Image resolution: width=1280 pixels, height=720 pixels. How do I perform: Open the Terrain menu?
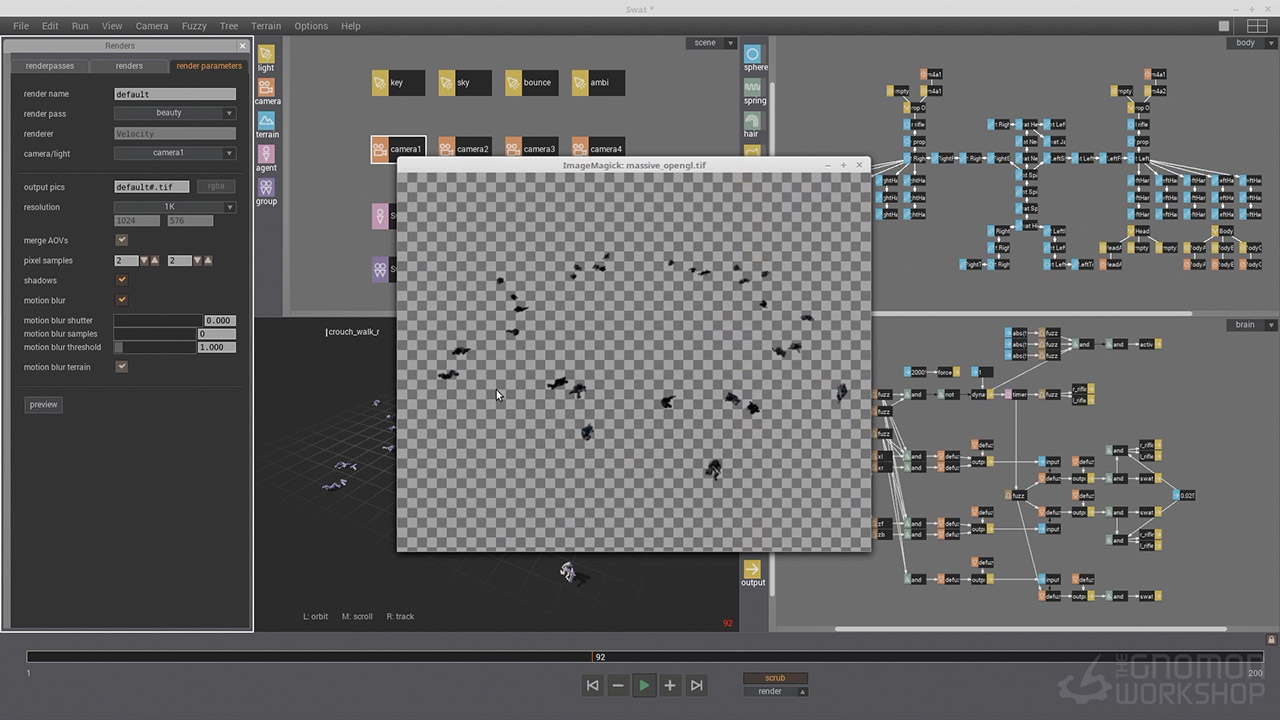266,26
